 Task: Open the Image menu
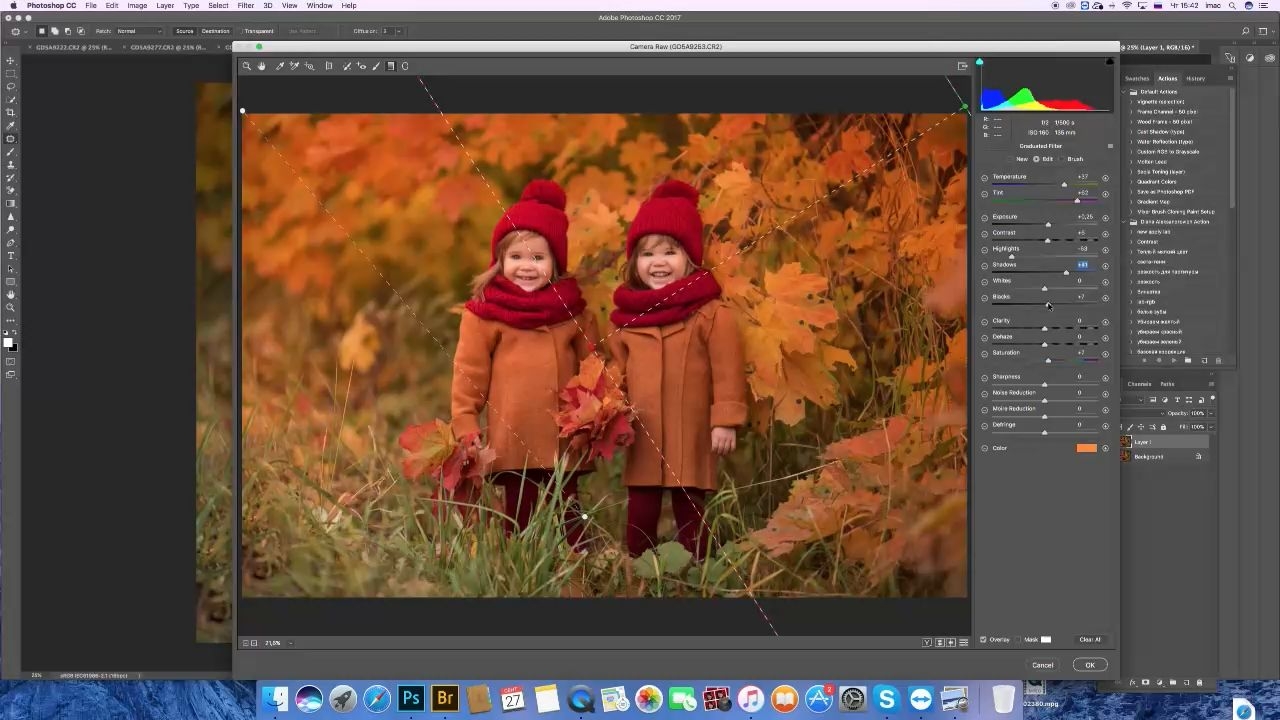[x=137, y=6]
